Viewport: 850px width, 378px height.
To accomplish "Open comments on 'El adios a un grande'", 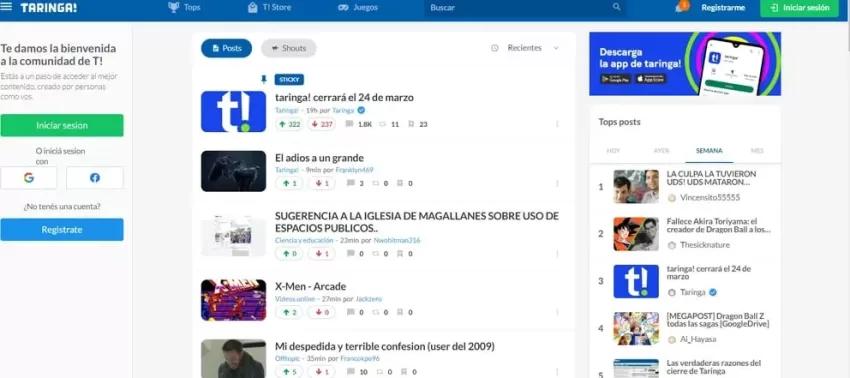I will pyautogui.click(x=355, y=183).
